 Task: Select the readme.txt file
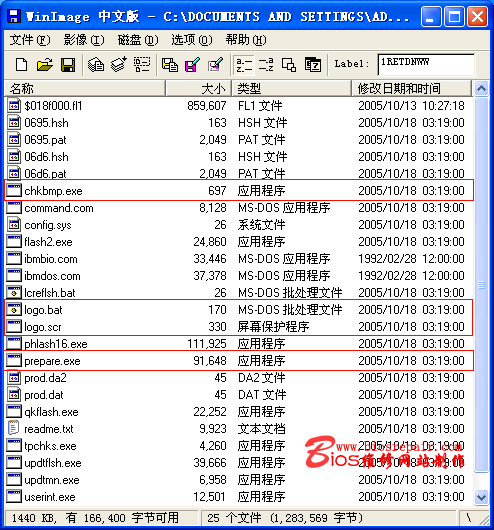(239, 429)
